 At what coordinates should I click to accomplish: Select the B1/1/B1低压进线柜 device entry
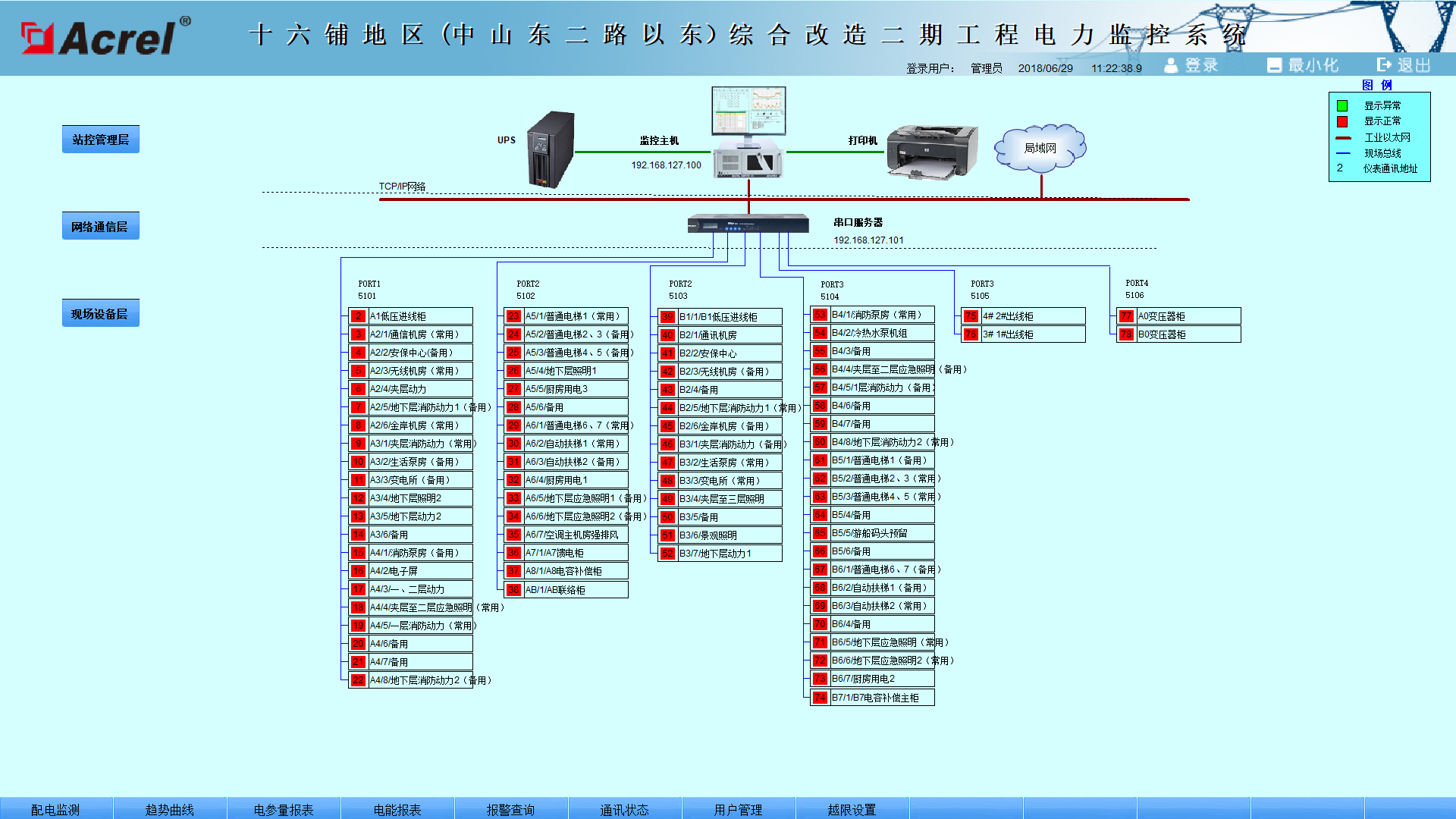click(728, 317)
